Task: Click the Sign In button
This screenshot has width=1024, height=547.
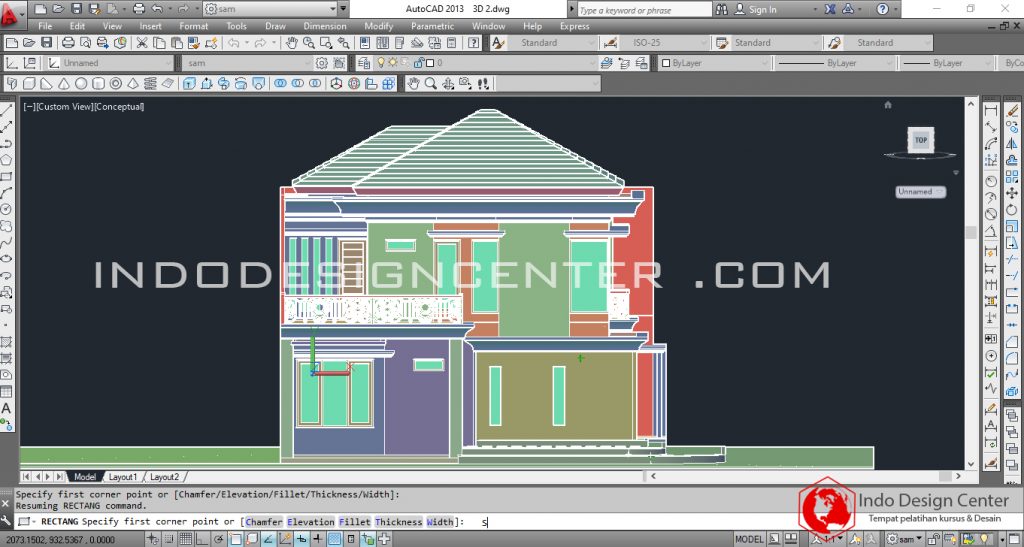Action: (756, 9)
